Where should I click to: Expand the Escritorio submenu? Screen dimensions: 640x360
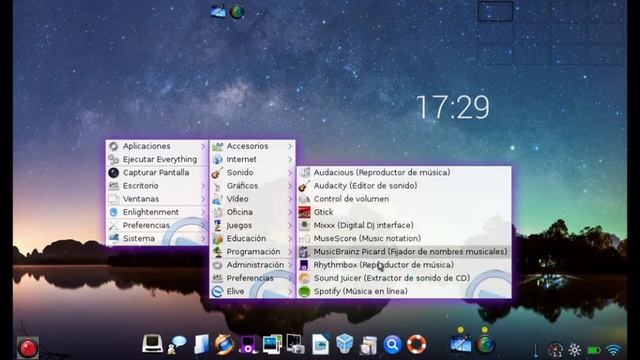tap(157, 186)
